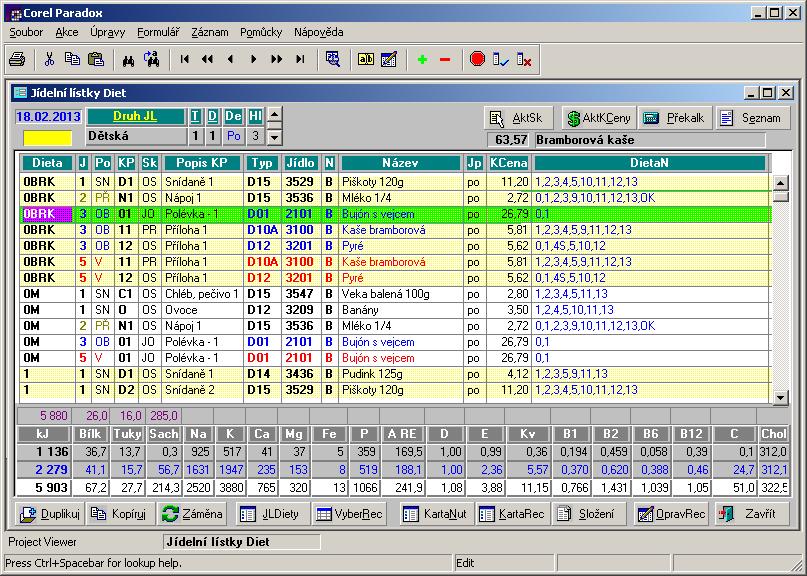Screen dimensions: 807x576
Task: Click the yellow color box under the date
Action: coord(48,138)
